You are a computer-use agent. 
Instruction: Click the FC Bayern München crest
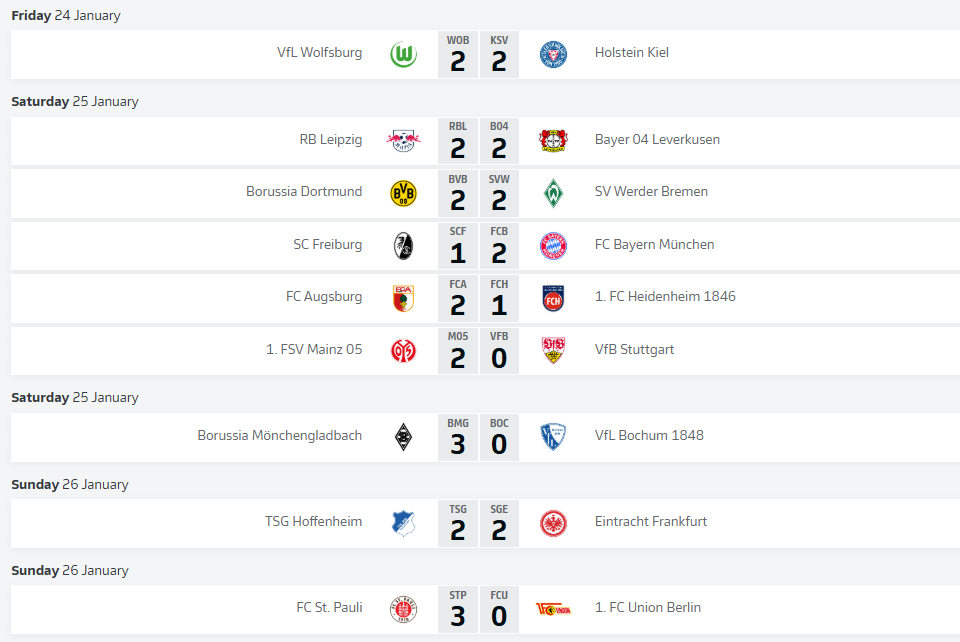[553, 245]
